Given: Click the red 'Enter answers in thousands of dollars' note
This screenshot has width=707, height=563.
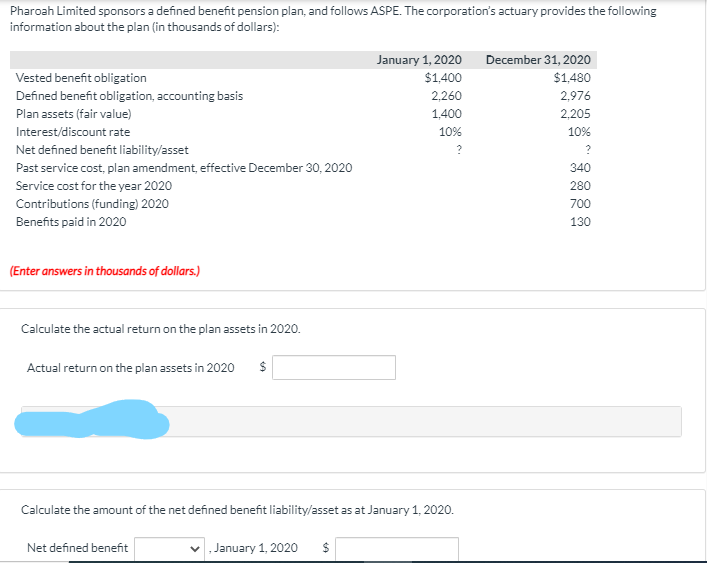Looking at the screenshot, I should coord(105,271).
